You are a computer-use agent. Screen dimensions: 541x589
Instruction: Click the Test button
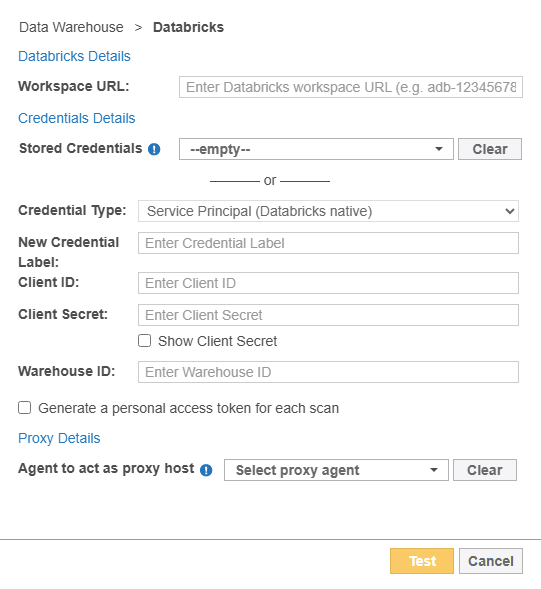[422, 561]
